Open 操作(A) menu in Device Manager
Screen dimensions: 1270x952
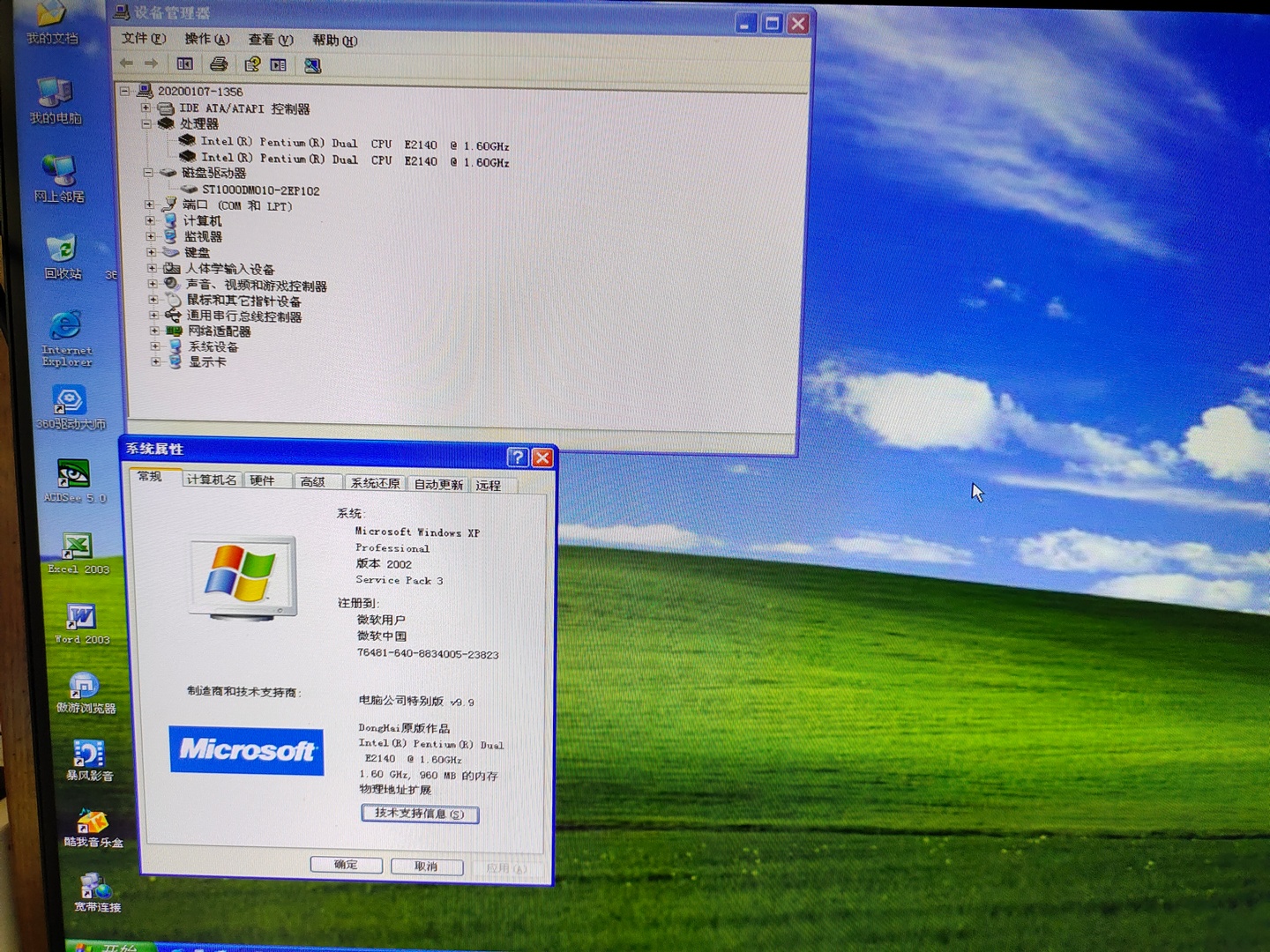click(206, 39)
